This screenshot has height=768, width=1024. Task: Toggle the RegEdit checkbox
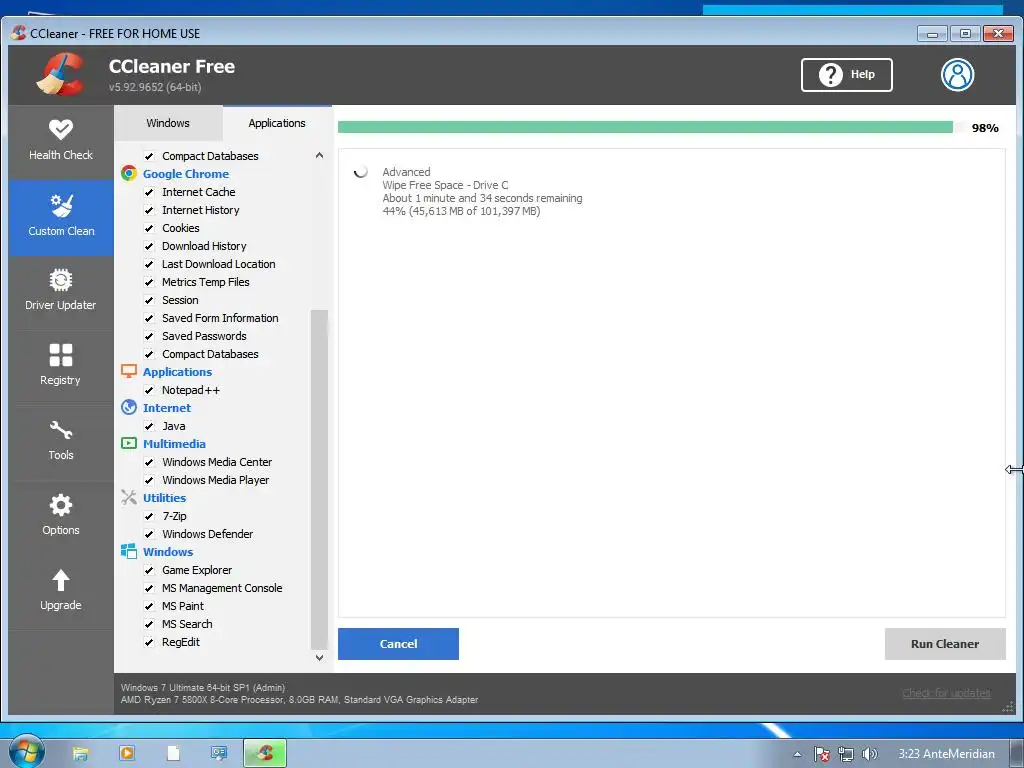pyautogui.click(x=149, y=642)
